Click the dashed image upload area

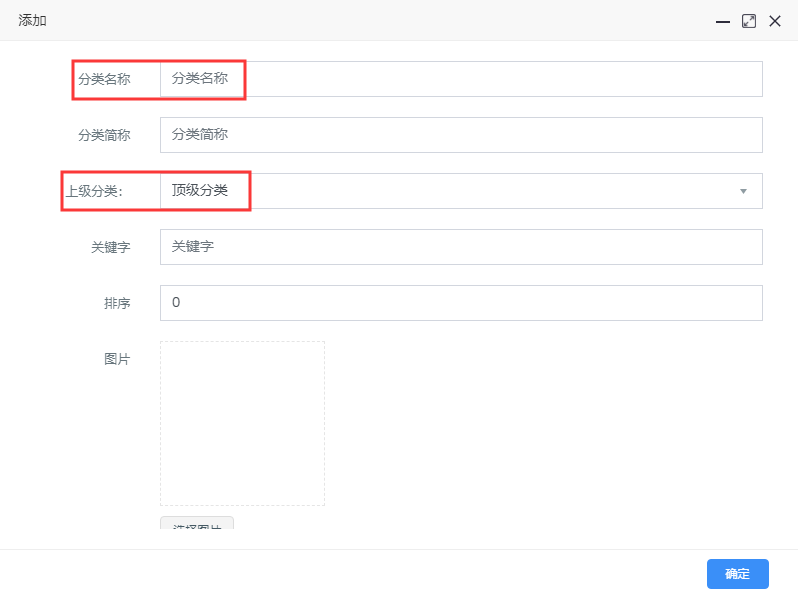[x=242, y=423]
